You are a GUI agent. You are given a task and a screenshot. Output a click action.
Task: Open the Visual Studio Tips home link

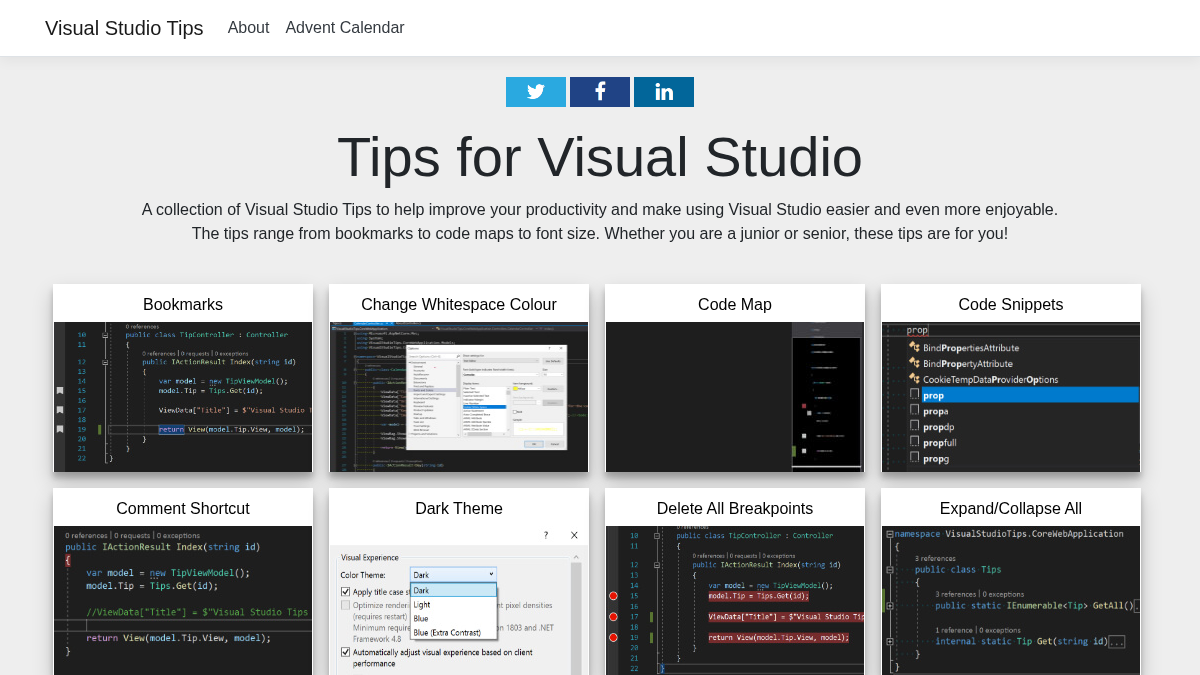[124, 28]
